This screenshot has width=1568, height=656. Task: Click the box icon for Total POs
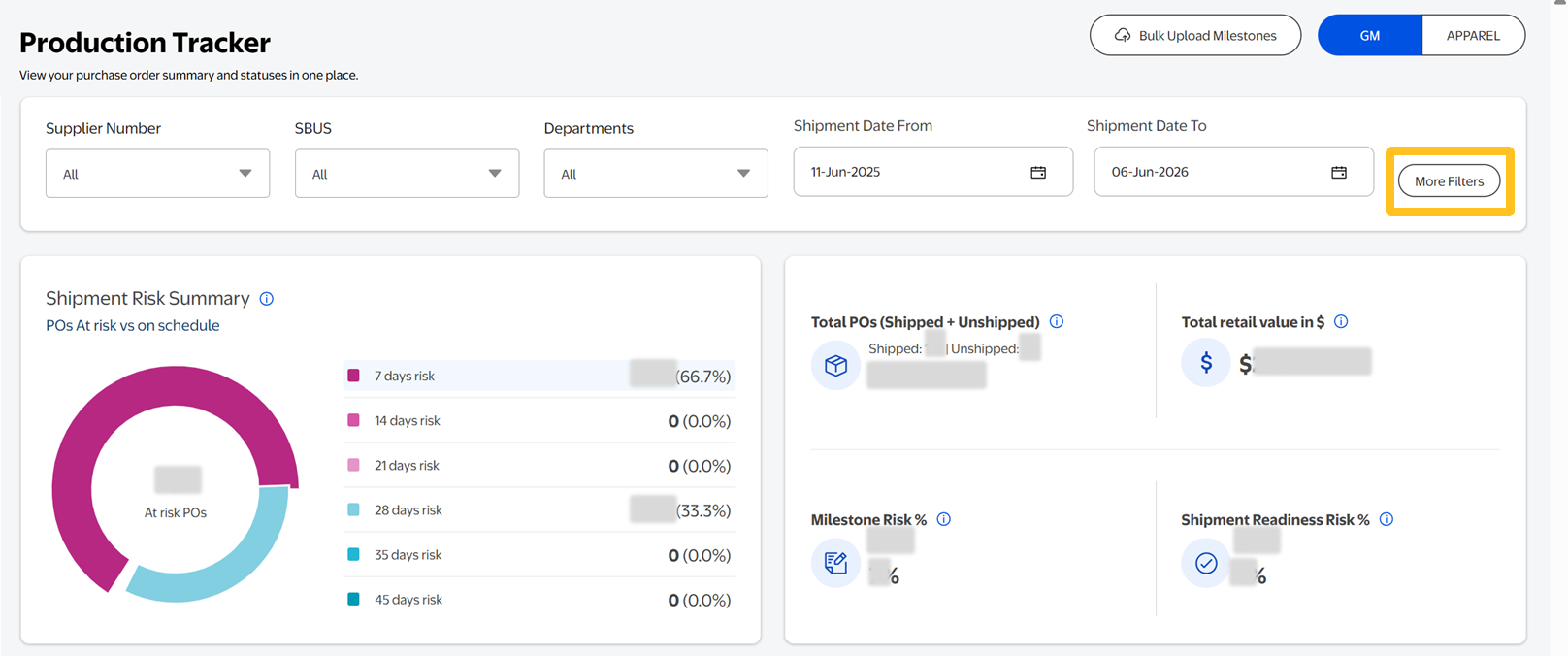[835, 365]
